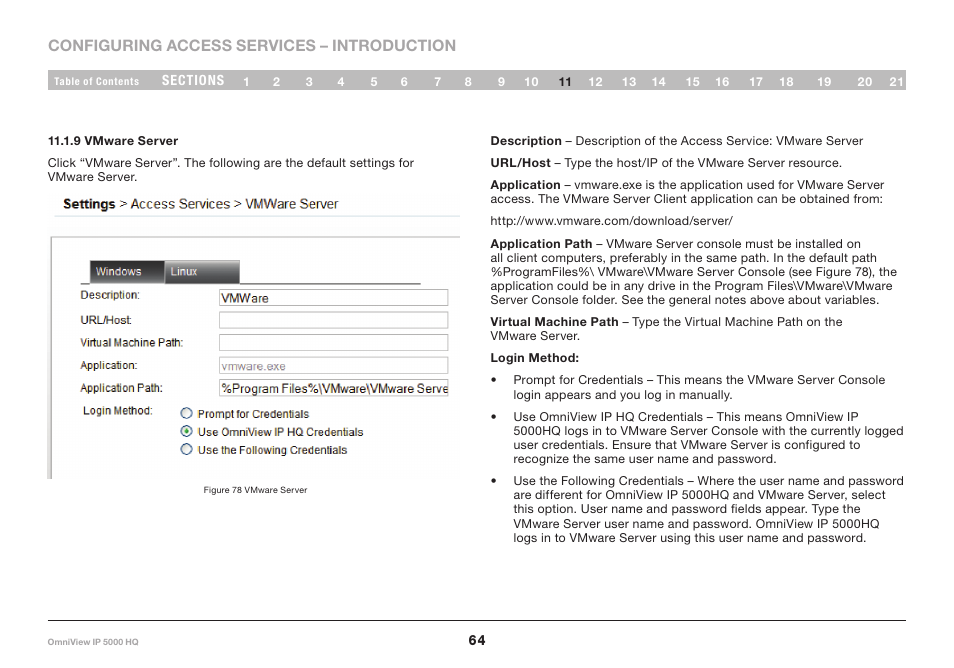Jump to section 9

tap(501, 82)
